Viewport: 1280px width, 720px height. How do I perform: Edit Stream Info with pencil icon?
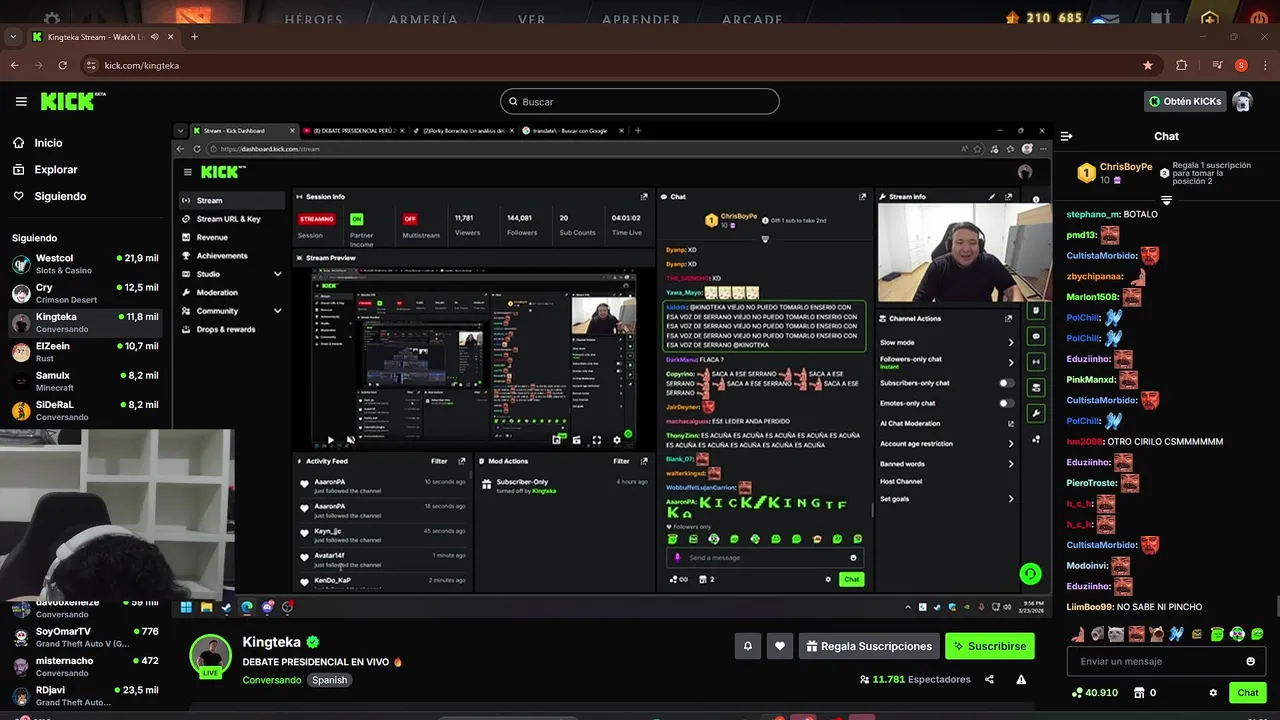(992, 197)
